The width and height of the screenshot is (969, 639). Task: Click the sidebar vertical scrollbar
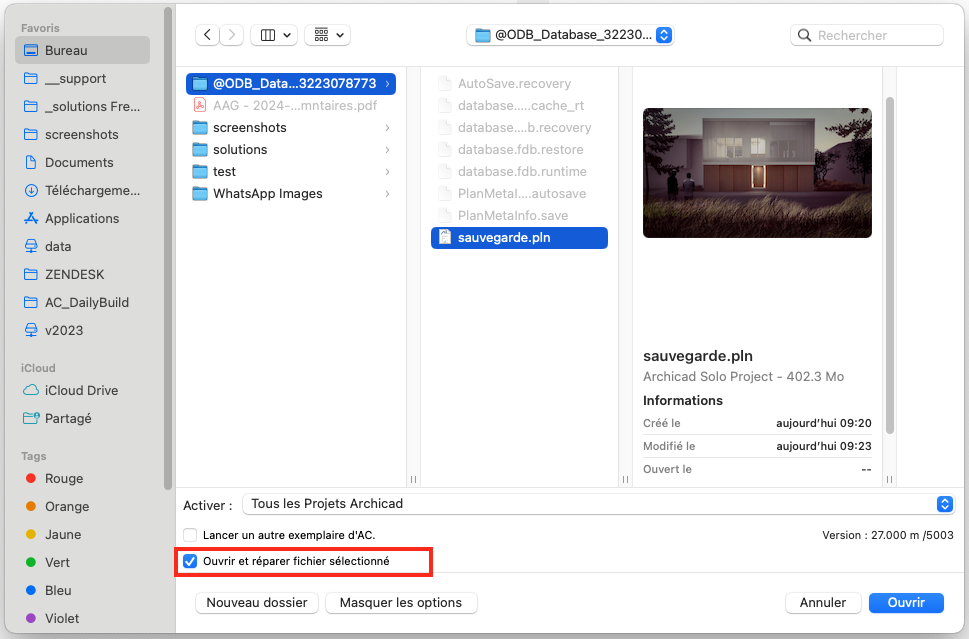pyautogui.click(x=167, y=247)
